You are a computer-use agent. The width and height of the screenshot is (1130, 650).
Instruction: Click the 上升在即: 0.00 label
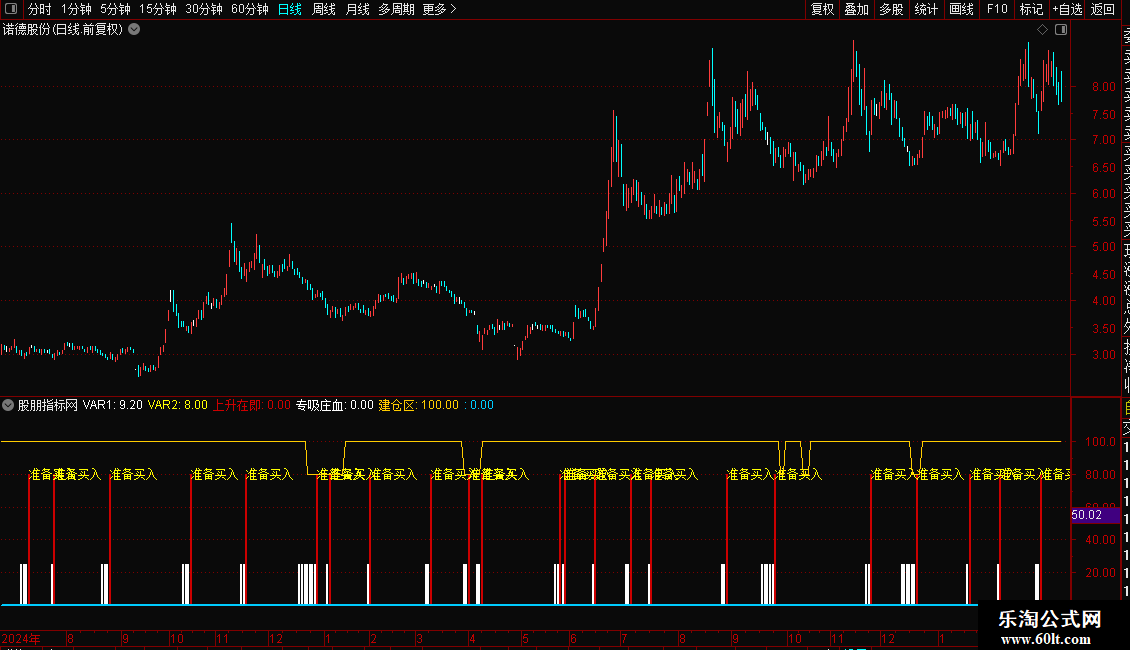[252, 405]
